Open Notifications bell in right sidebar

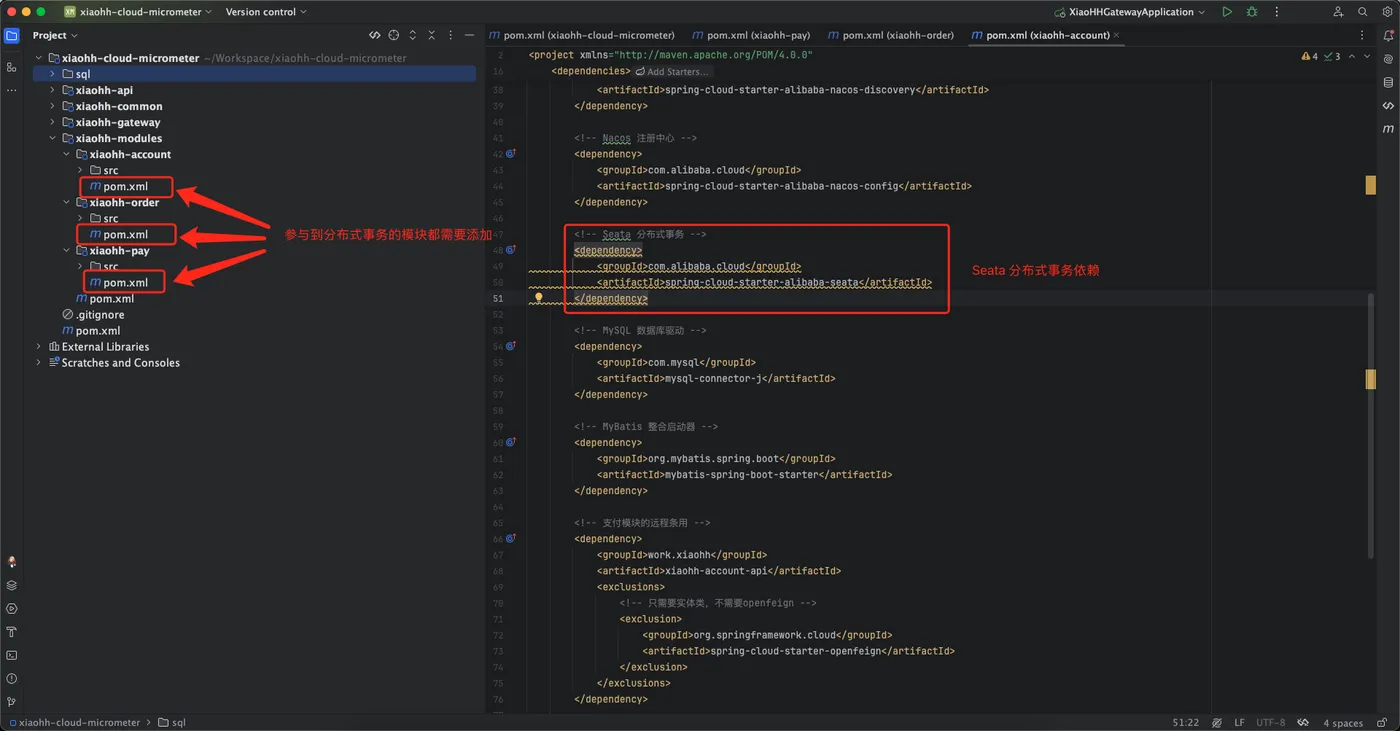tap(1388, 35)
